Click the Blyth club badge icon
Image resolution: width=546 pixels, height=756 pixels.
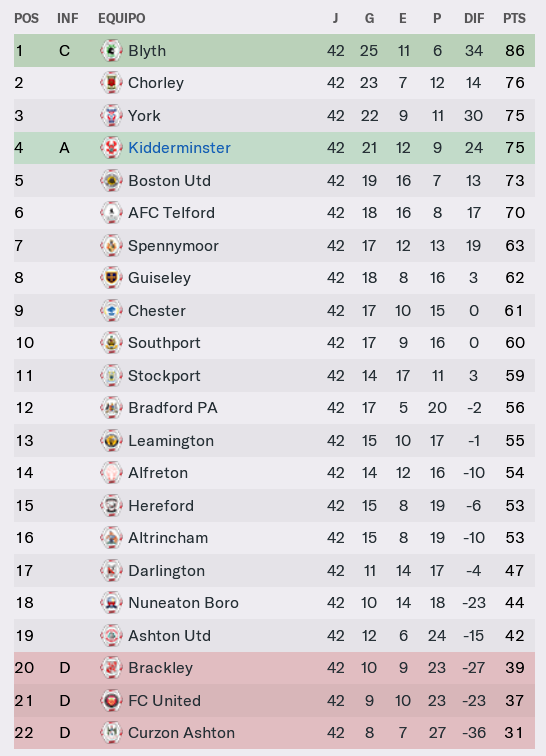[x=111, y=51]
